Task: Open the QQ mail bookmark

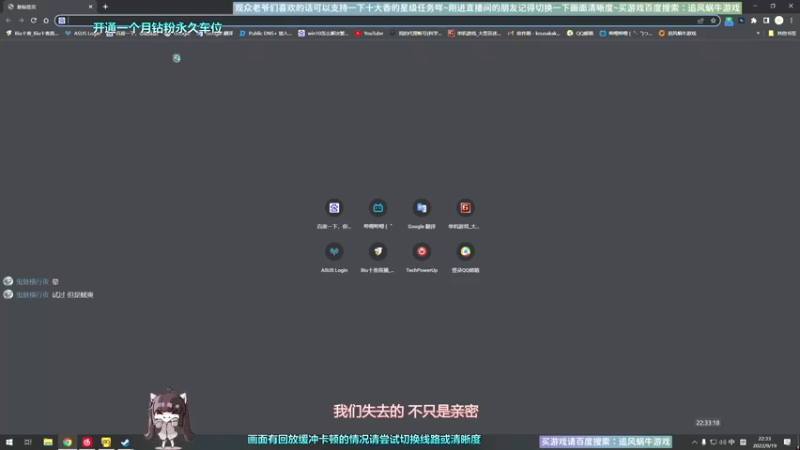Action: point(580,33)
